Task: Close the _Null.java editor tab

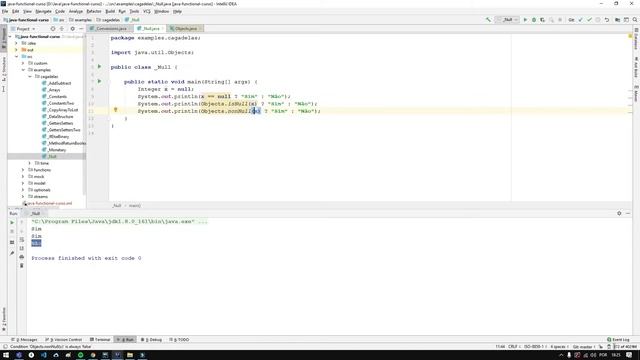Action: pos(162,29)
